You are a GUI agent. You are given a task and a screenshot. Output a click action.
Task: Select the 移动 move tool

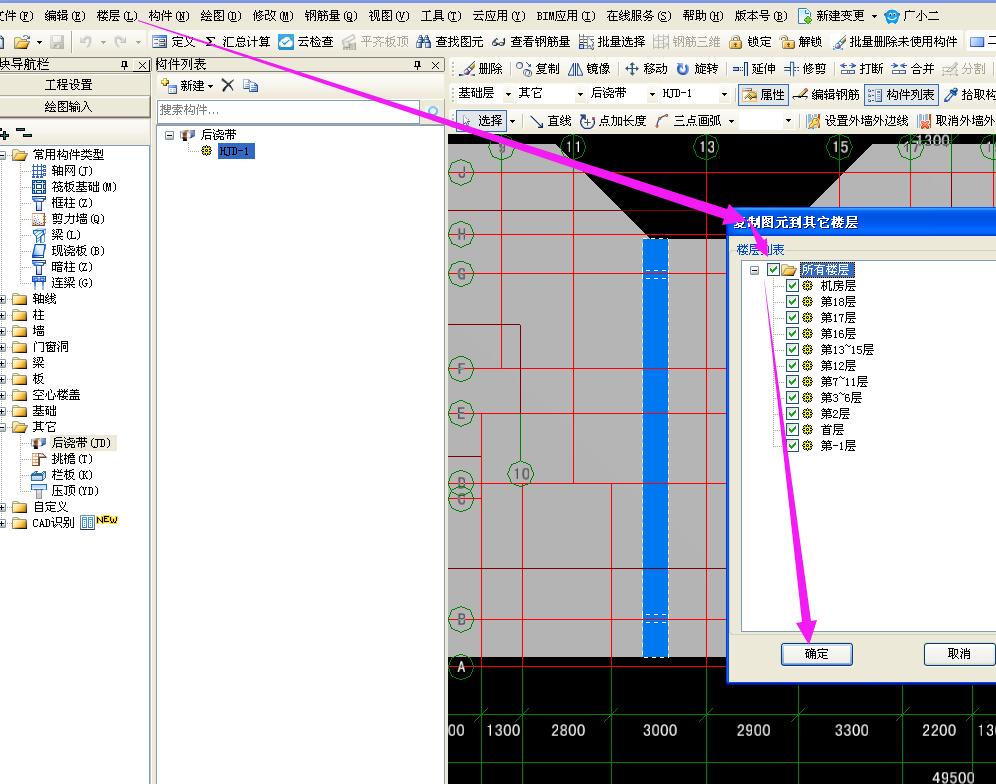click(646, 68)
